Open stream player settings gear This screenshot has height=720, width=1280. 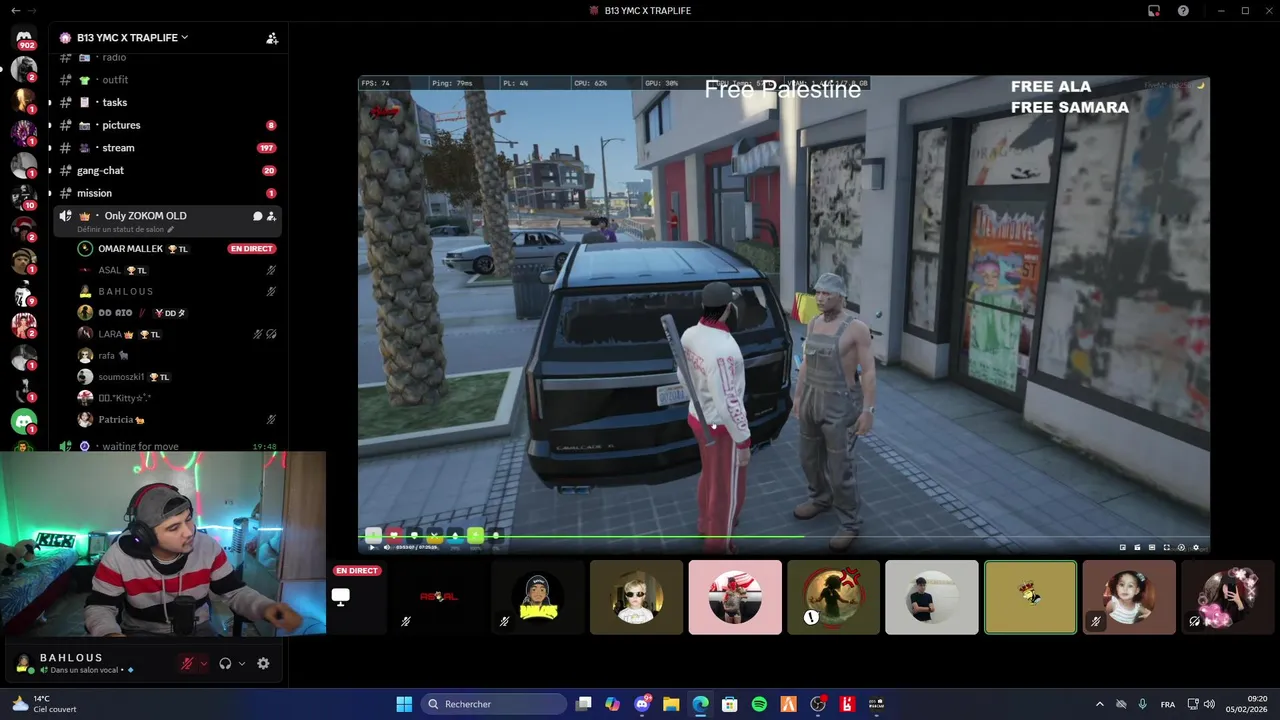click(1195, 547)
